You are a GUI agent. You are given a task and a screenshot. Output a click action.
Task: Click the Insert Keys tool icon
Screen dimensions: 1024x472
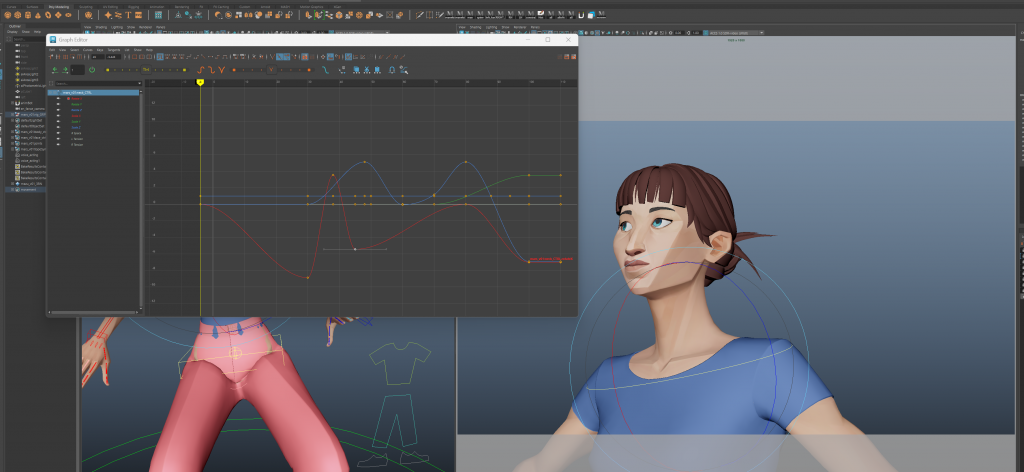point(58,57)
